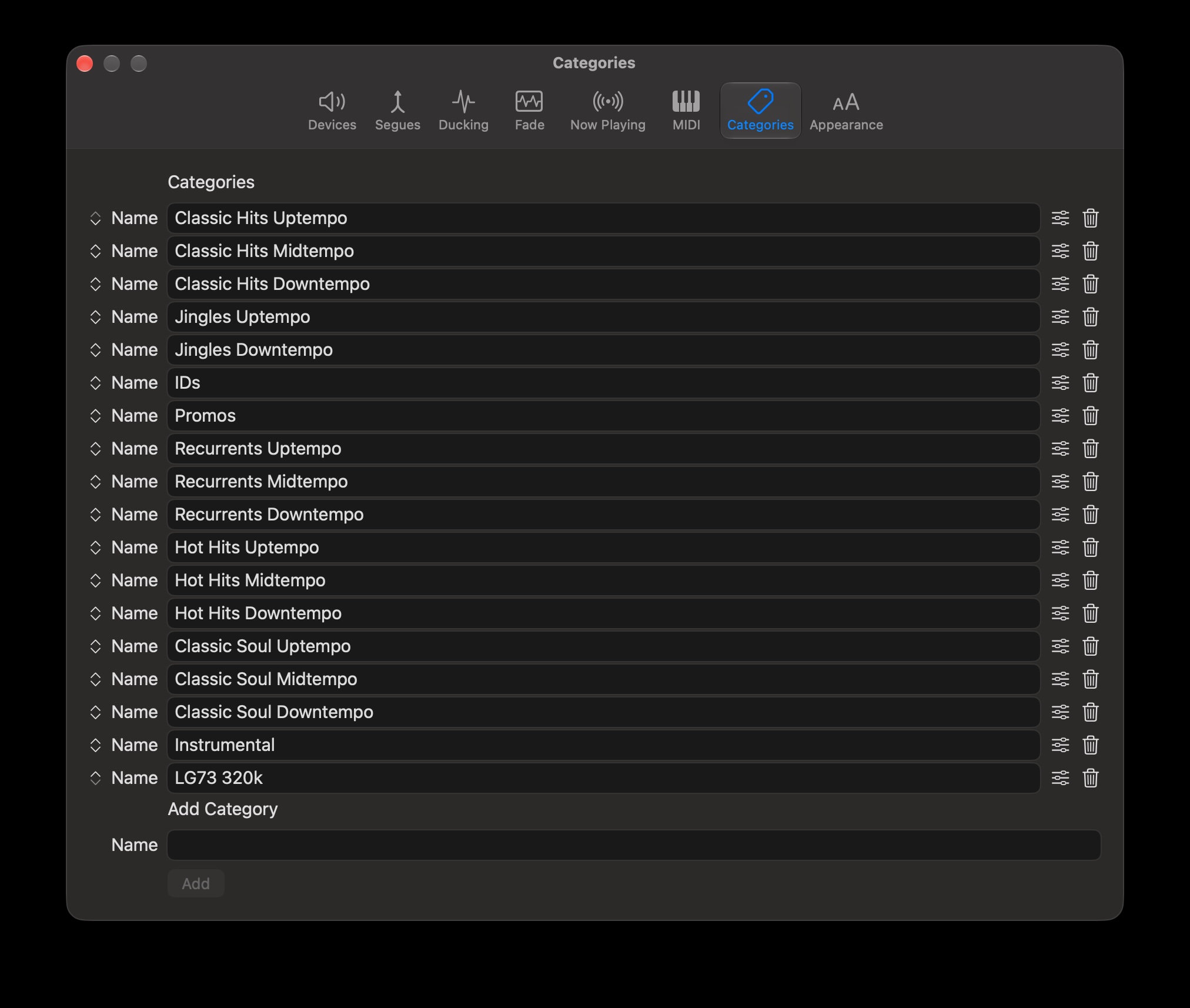Click reorder handle for Jingles Downtempo row
Image resolution: width=1190 pixels, height=1008 pixels.
(x=95, y=350)
